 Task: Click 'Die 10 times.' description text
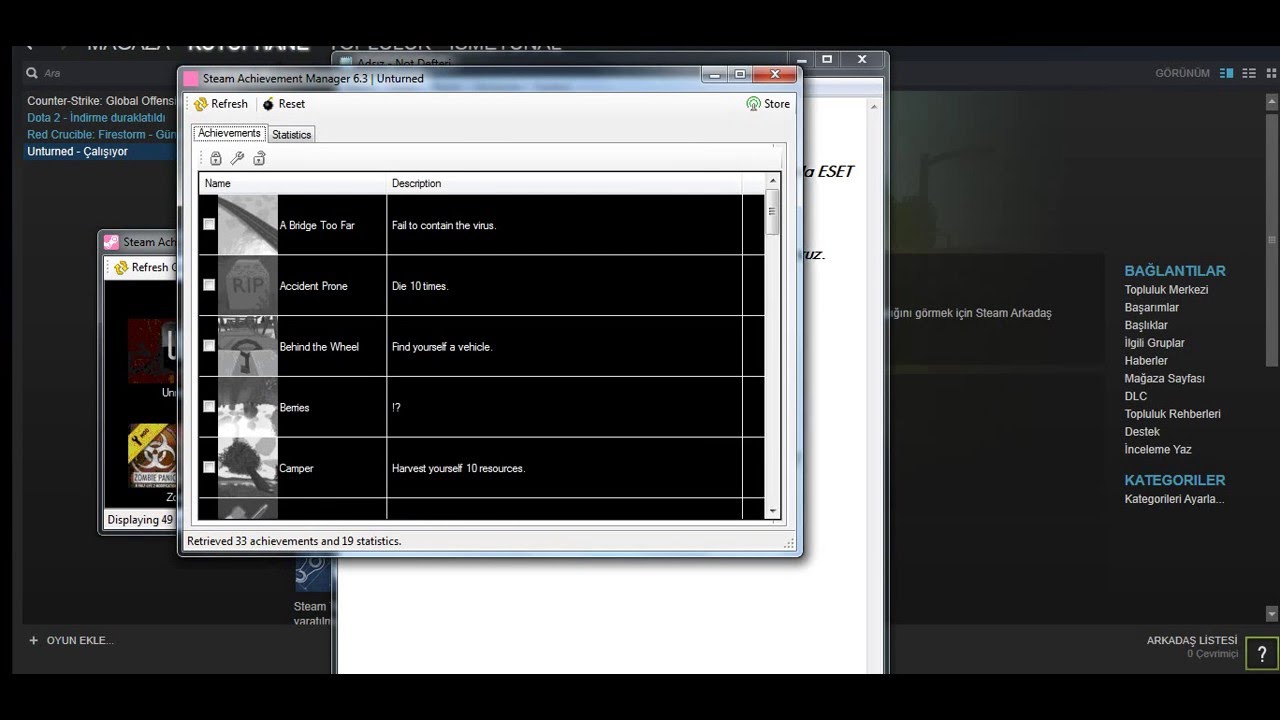pyautogui.click(x=420, y=286)
